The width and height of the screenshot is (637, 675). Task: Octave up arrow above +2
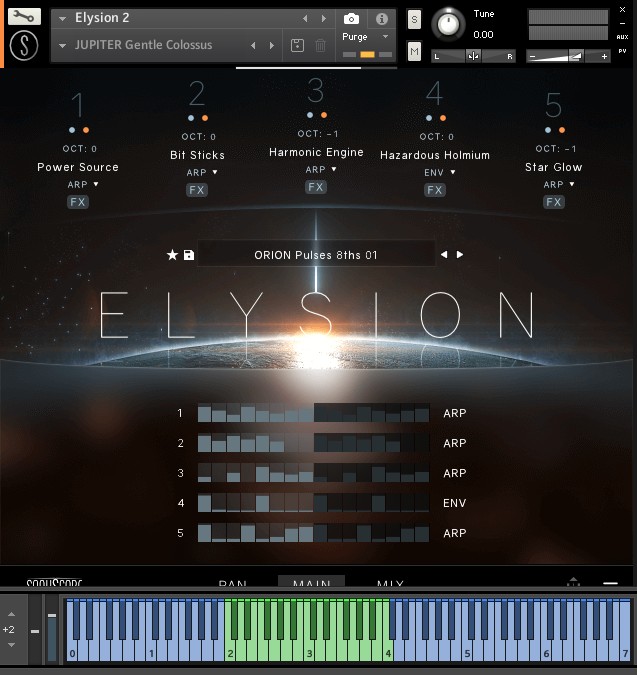coord(12,614)
